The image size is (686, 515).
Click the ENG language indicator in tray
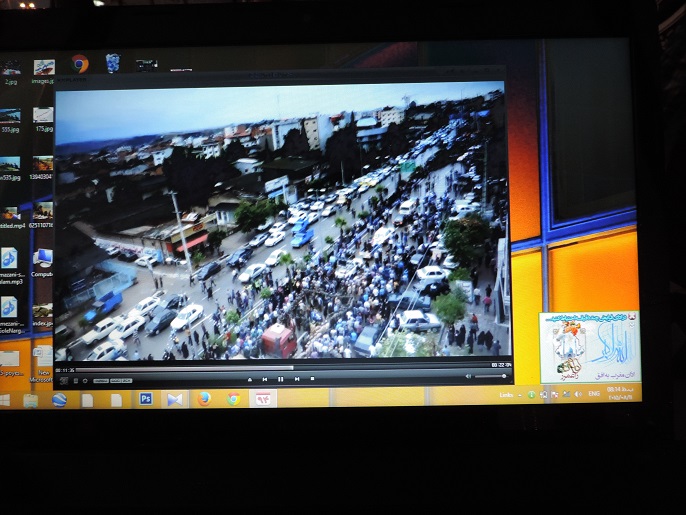coord(593,394)
